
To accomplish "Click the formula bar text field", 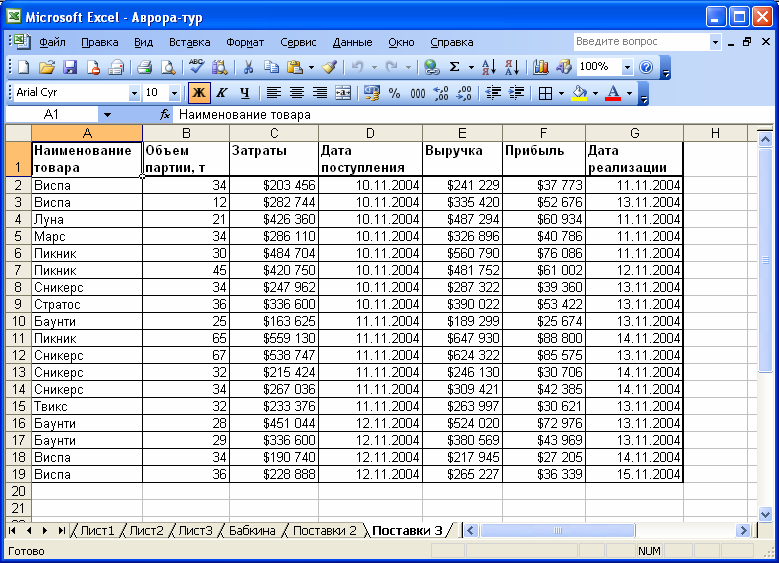I will point(472,115).
